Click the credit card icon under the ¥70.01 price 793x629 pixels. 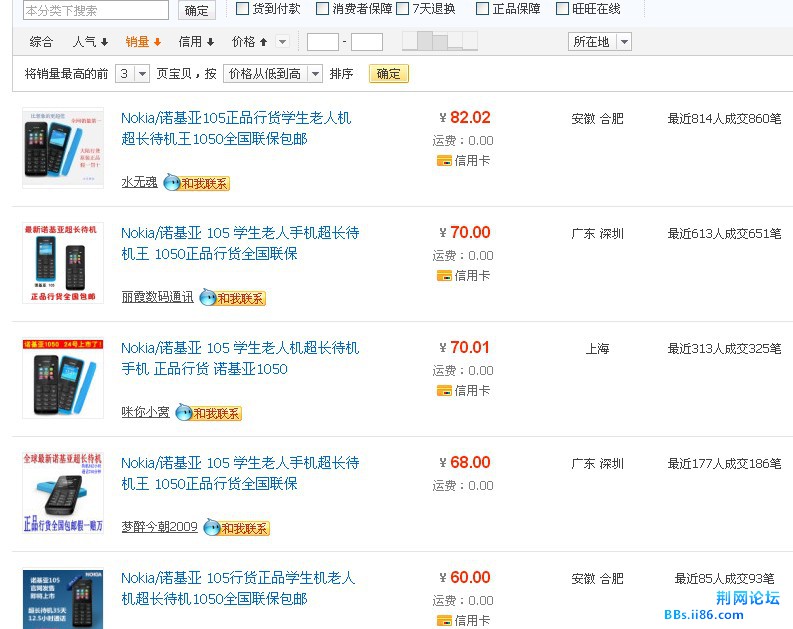coord(444,390)
